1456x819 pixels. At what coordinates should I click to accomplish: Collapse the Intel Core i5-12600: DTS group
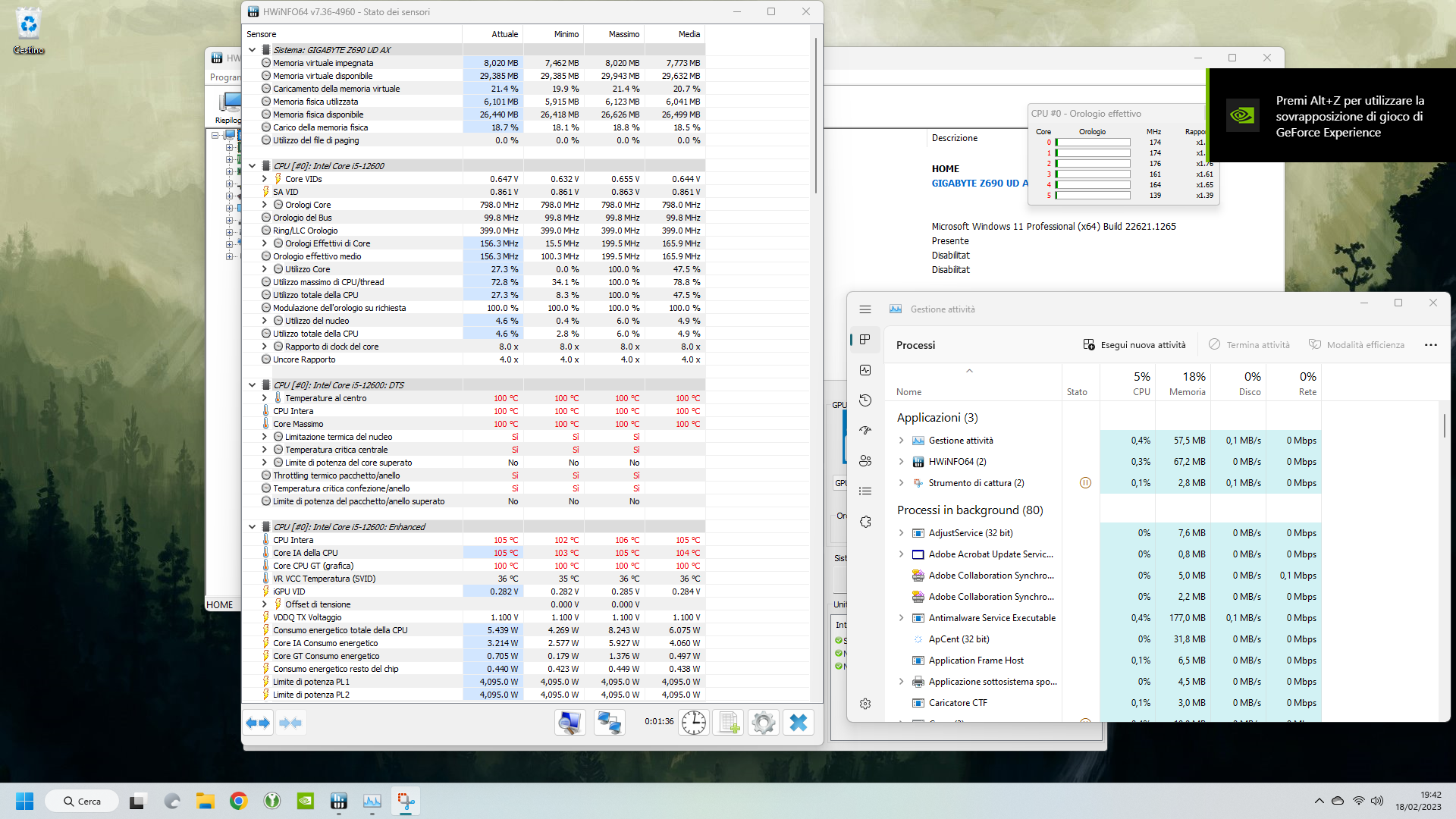pos(253,385)
